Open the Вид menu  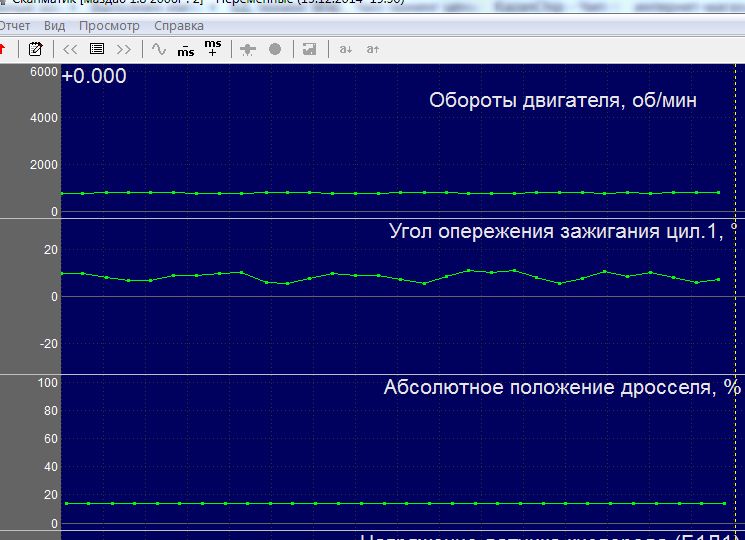pyautogui.click(x=55, y=26)
